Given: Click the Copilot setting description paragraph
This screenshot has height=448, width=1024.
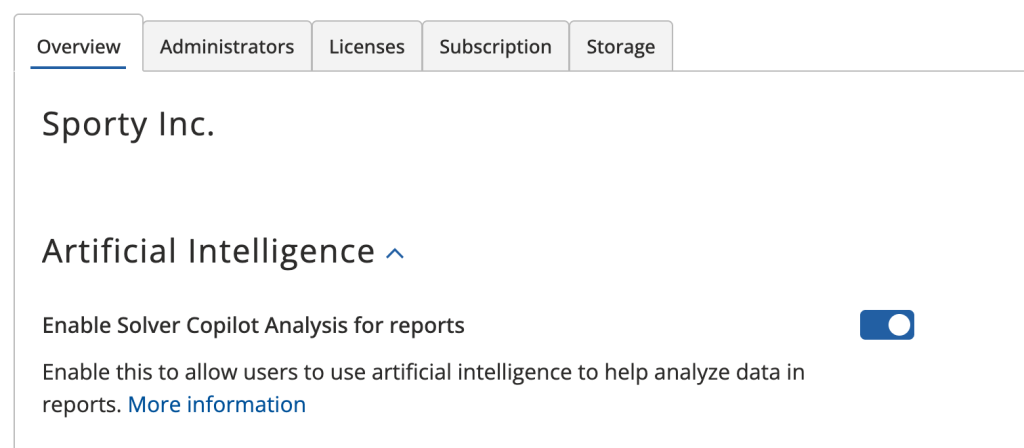Looking at the screenshot, I should tap(423, 374).
